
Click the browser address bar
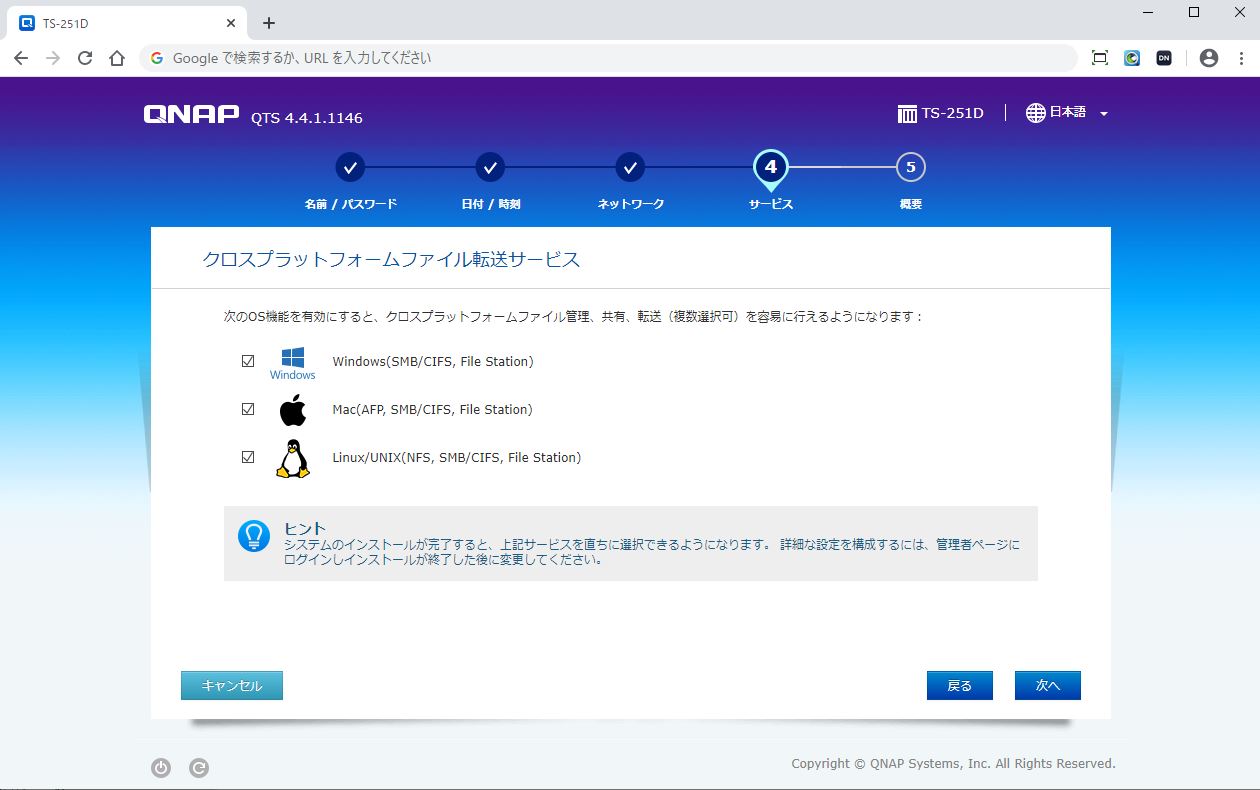600,58
